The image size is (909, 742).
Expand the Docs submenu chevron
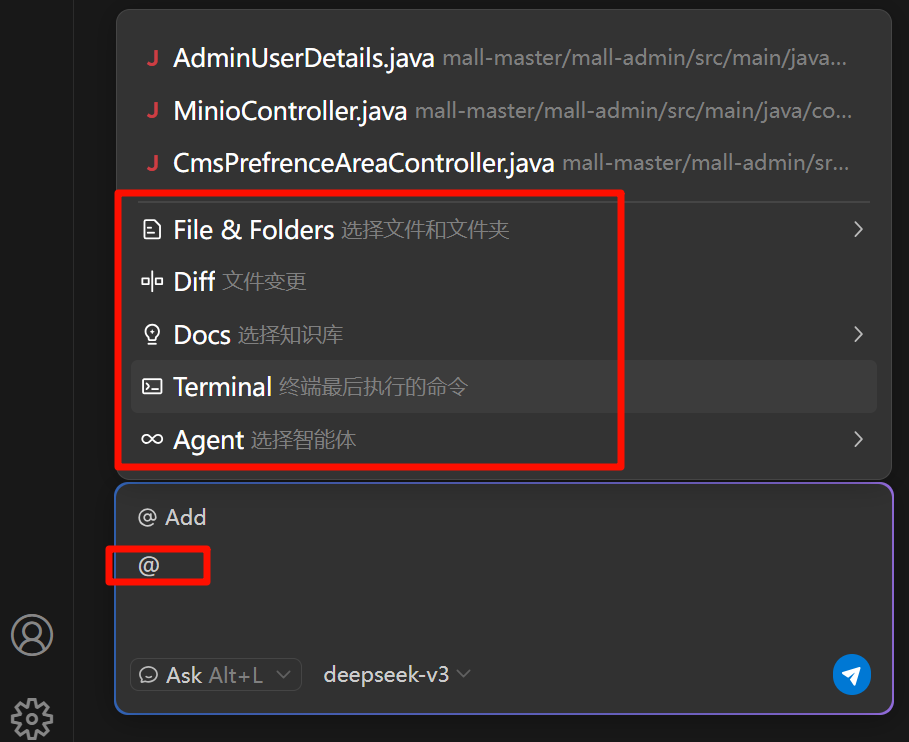point(858,334)
